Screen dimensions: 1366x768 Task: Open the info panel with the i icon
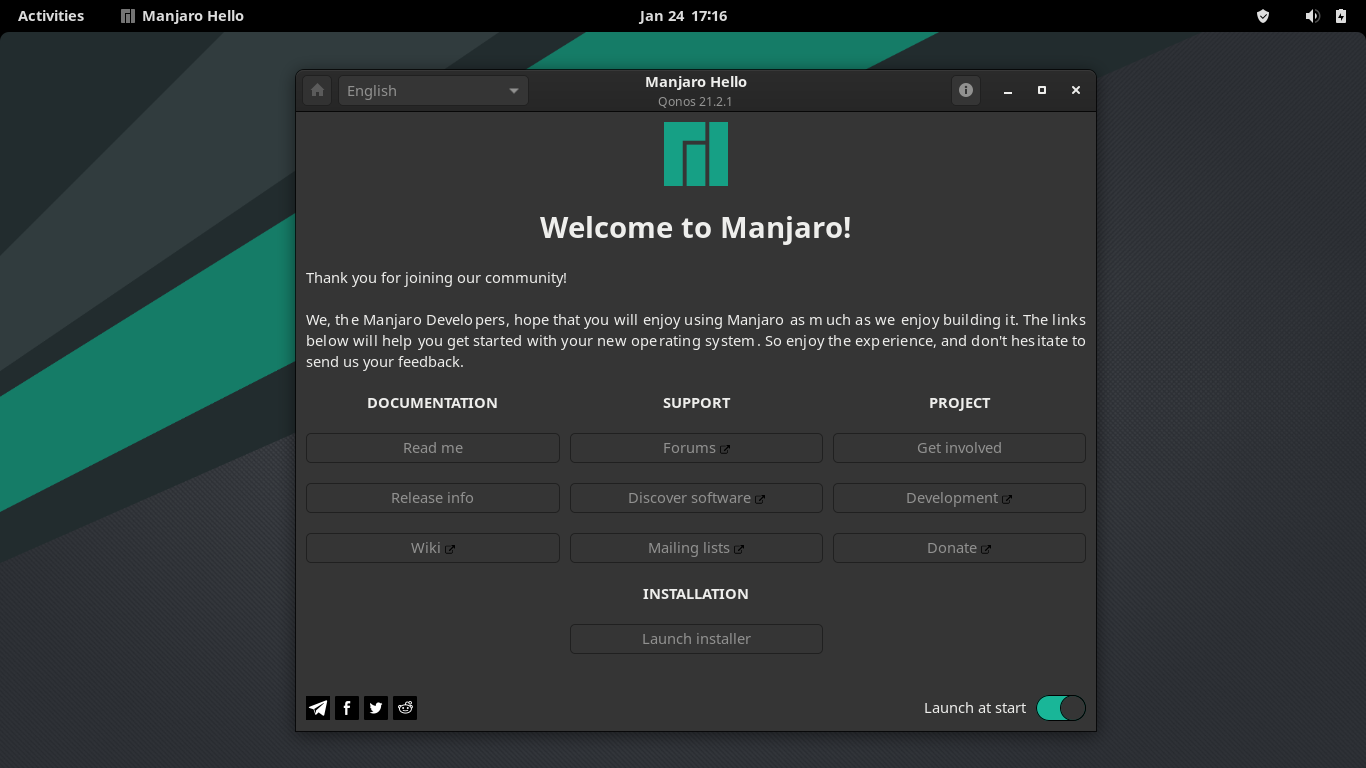[x=965, y=90]
